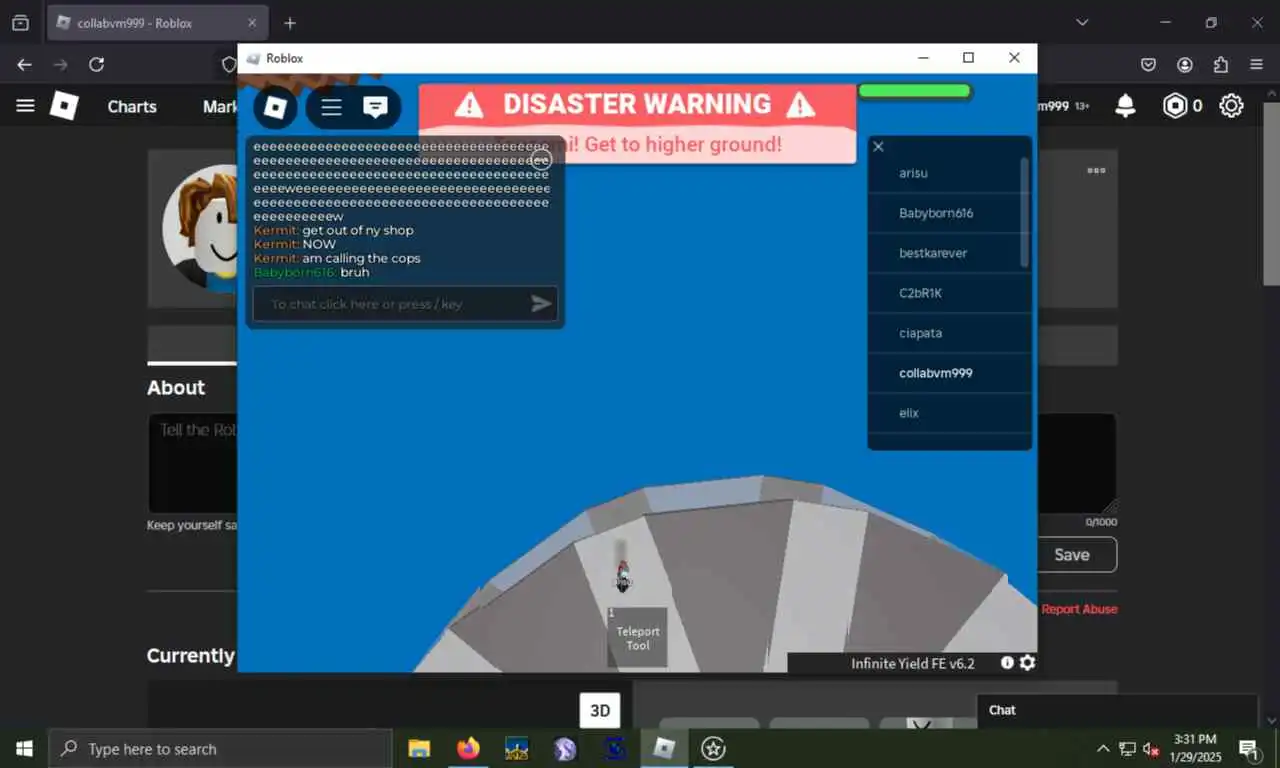This screenshot has height=768, width=1280.
Task: Click the profile avatar thumbnail
Action: click(x=200, y=228)
